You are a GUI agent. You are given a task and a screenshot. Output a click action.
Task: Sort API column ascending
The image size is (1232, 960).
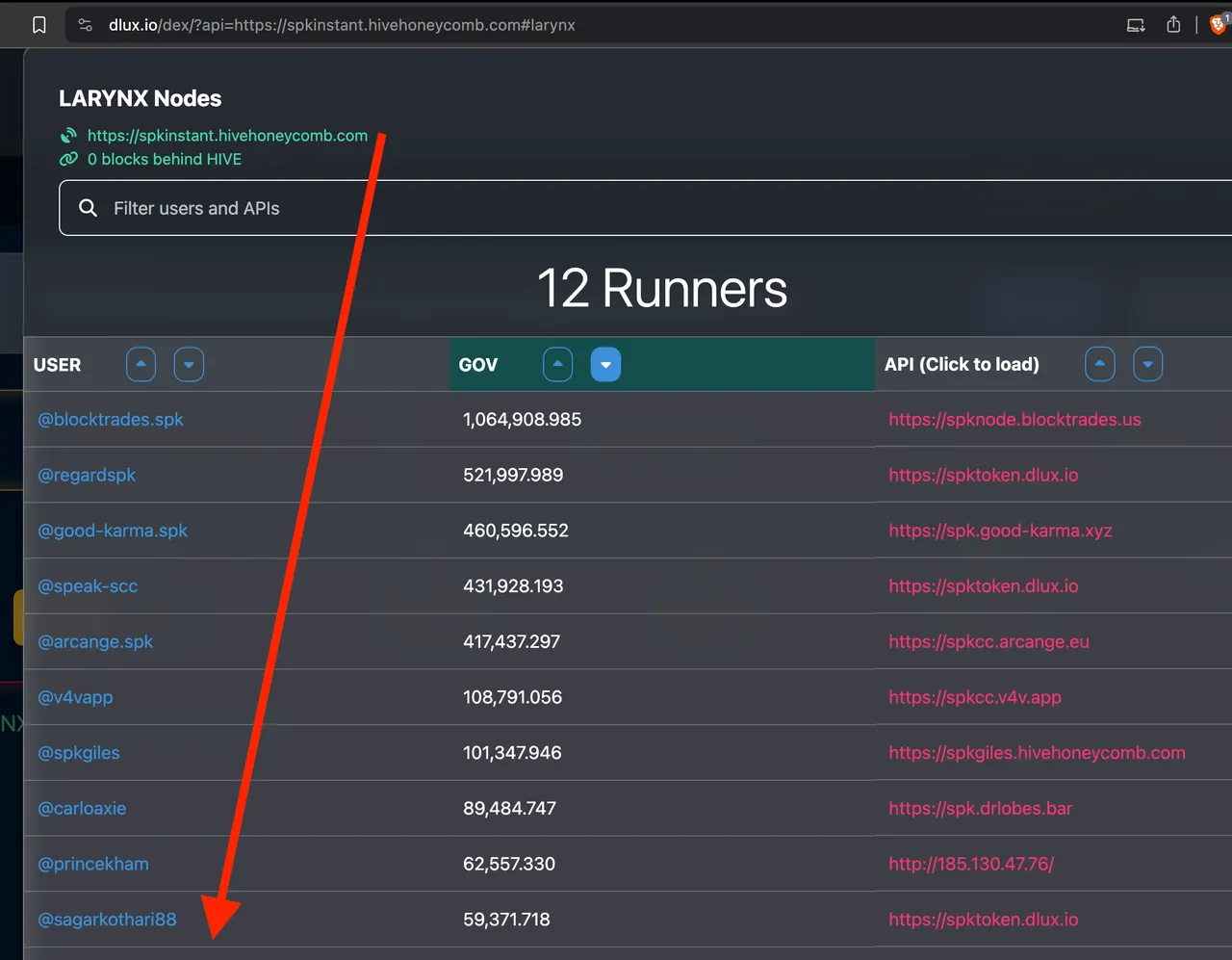click(1100, 364)
